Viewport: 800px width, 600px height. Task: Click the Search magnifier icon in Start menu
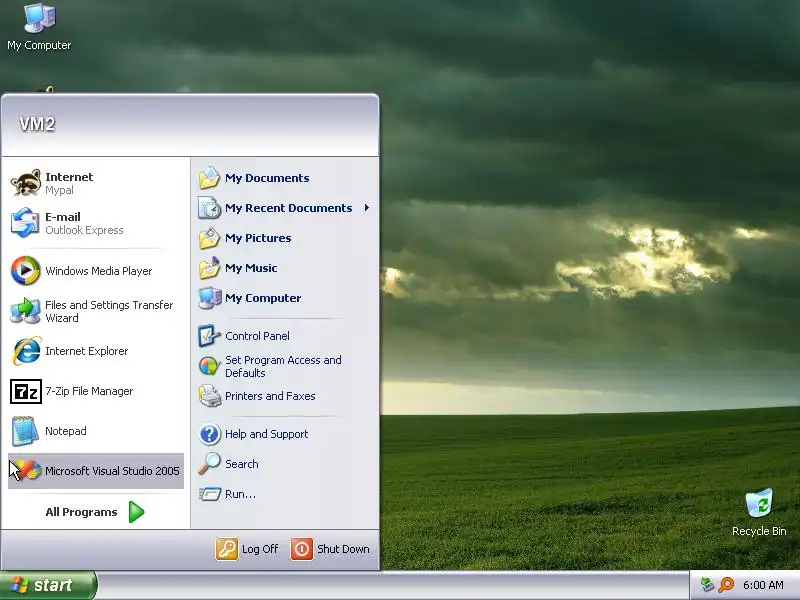pyautogui.click(x=209, y=464)
